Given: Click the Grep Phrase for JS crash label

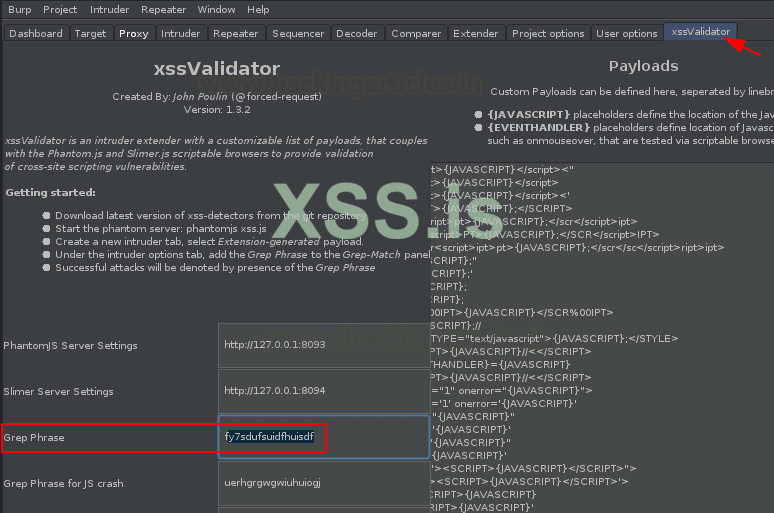Looking at the screenshot, I should coord(63,483).
